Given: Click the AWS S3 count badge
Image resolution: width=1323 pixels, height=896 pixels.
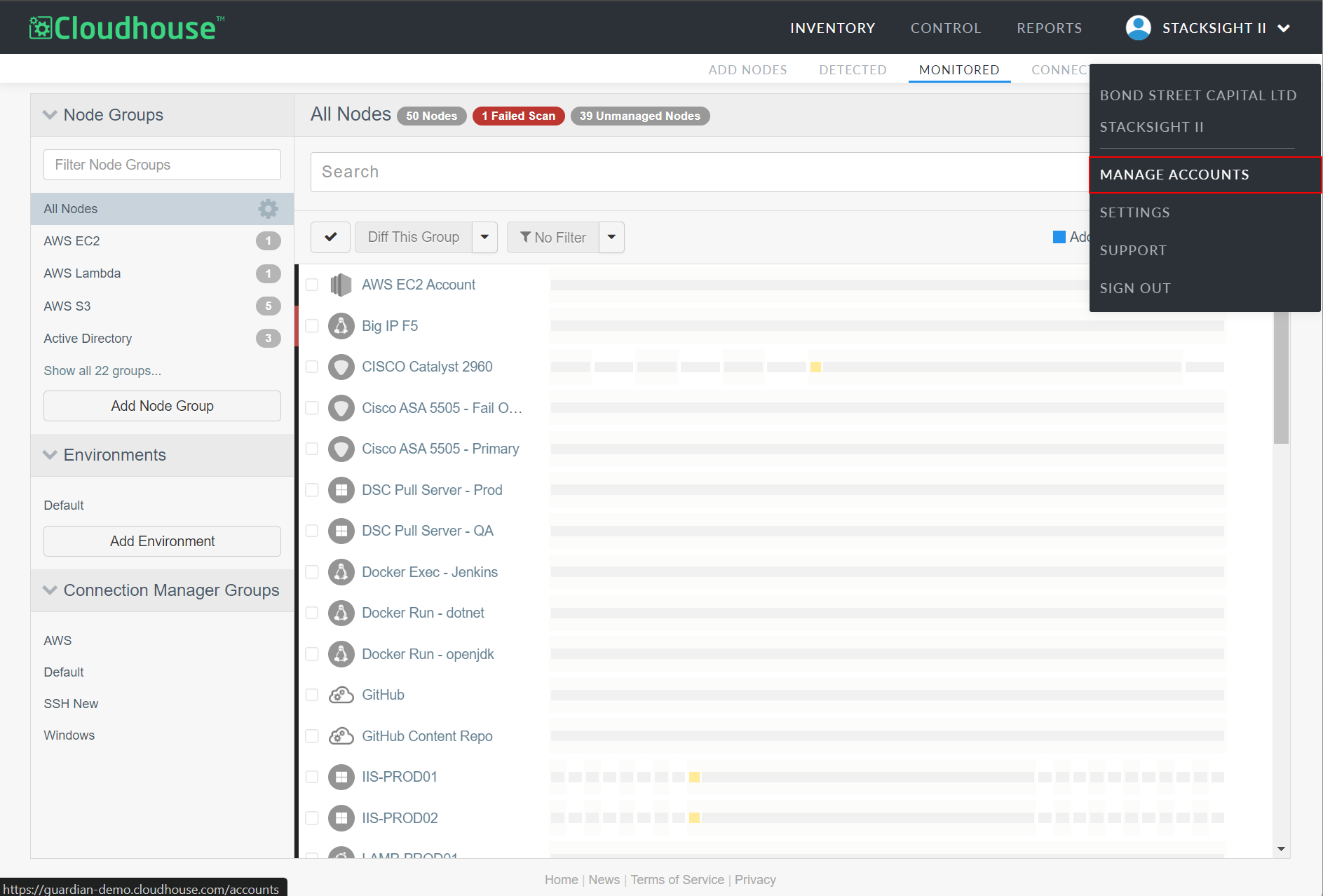Looking at the screenshot, I should click(x=268, y=306).
